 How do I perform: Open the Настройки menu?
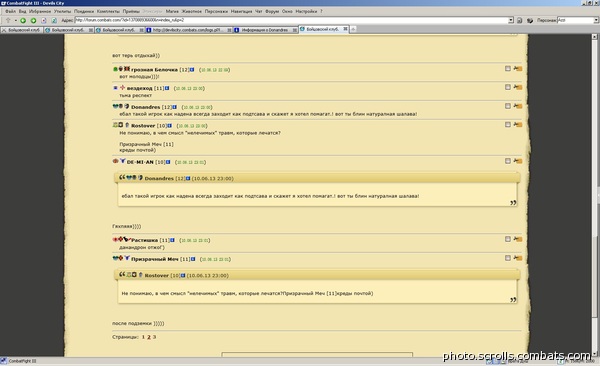point(306,11)
